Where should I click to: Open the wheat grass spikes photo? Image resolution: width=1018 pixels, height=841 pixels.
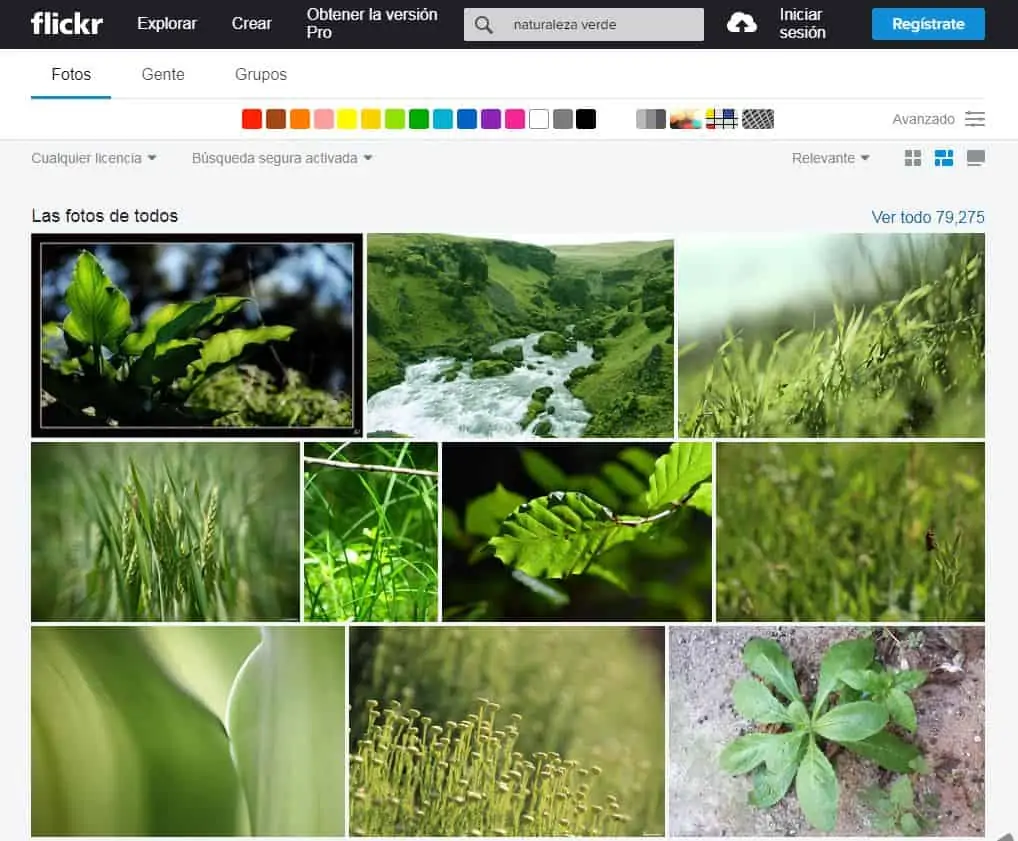coord(166,532)
